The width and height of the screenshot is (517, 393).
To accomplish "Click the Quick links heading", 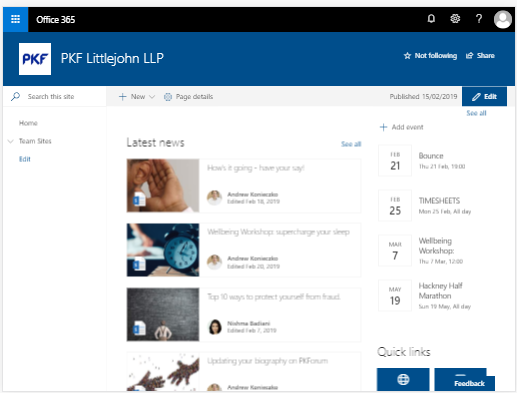I will pos(404,352).
